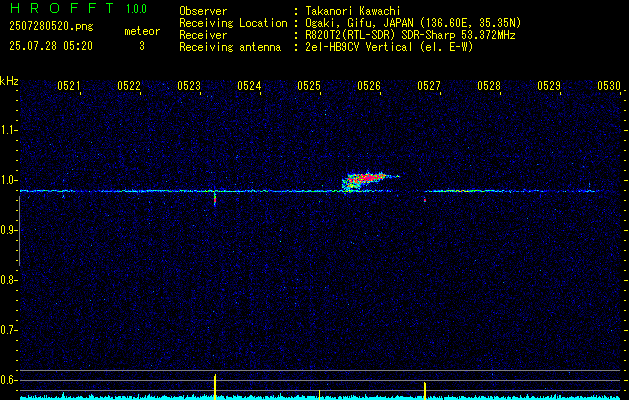Click the Receiver field label
The image size is (629, 400).
[x=203, y=35]
